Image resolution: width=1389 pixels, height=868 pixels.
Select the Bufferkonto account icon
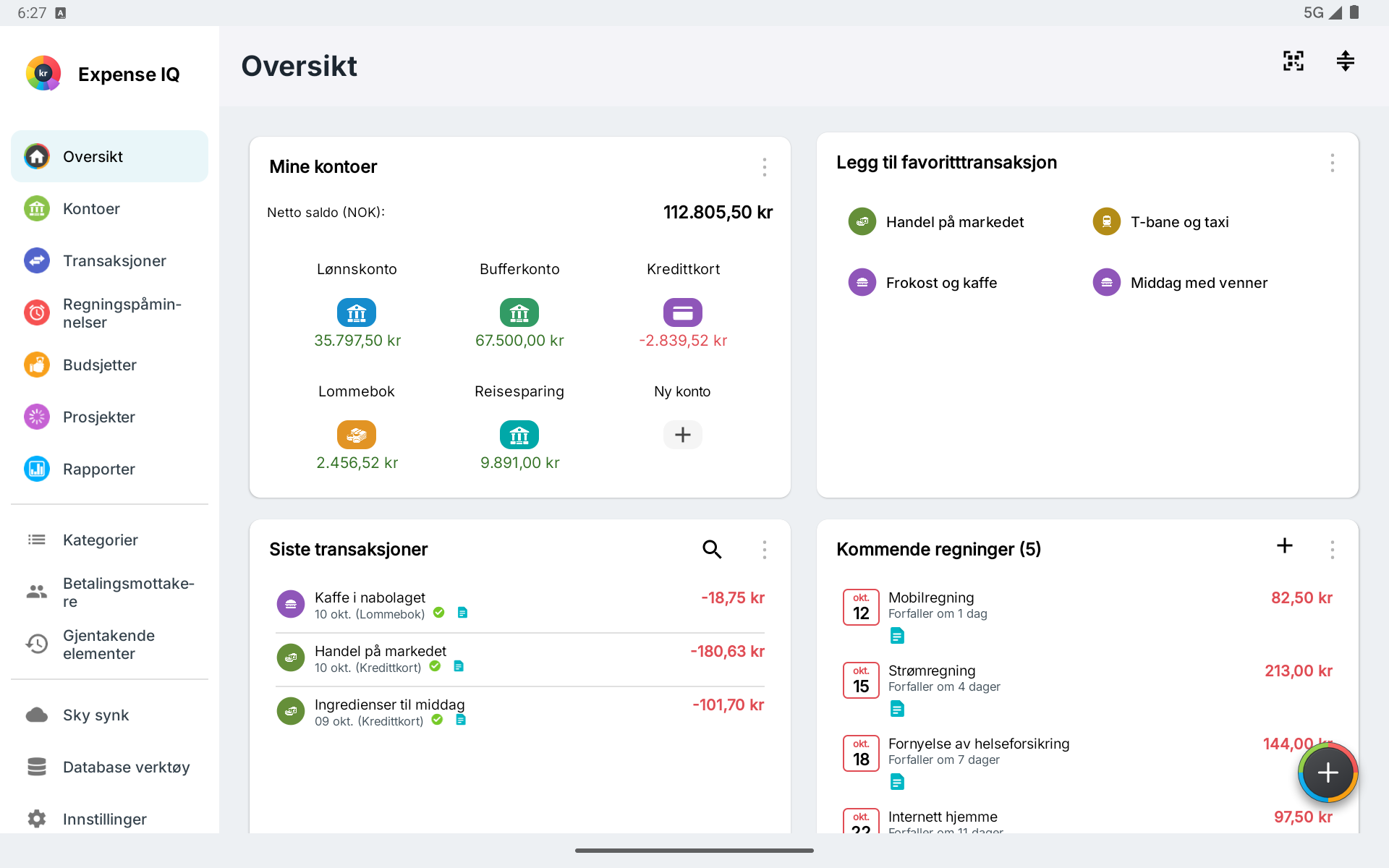point(519,312)
